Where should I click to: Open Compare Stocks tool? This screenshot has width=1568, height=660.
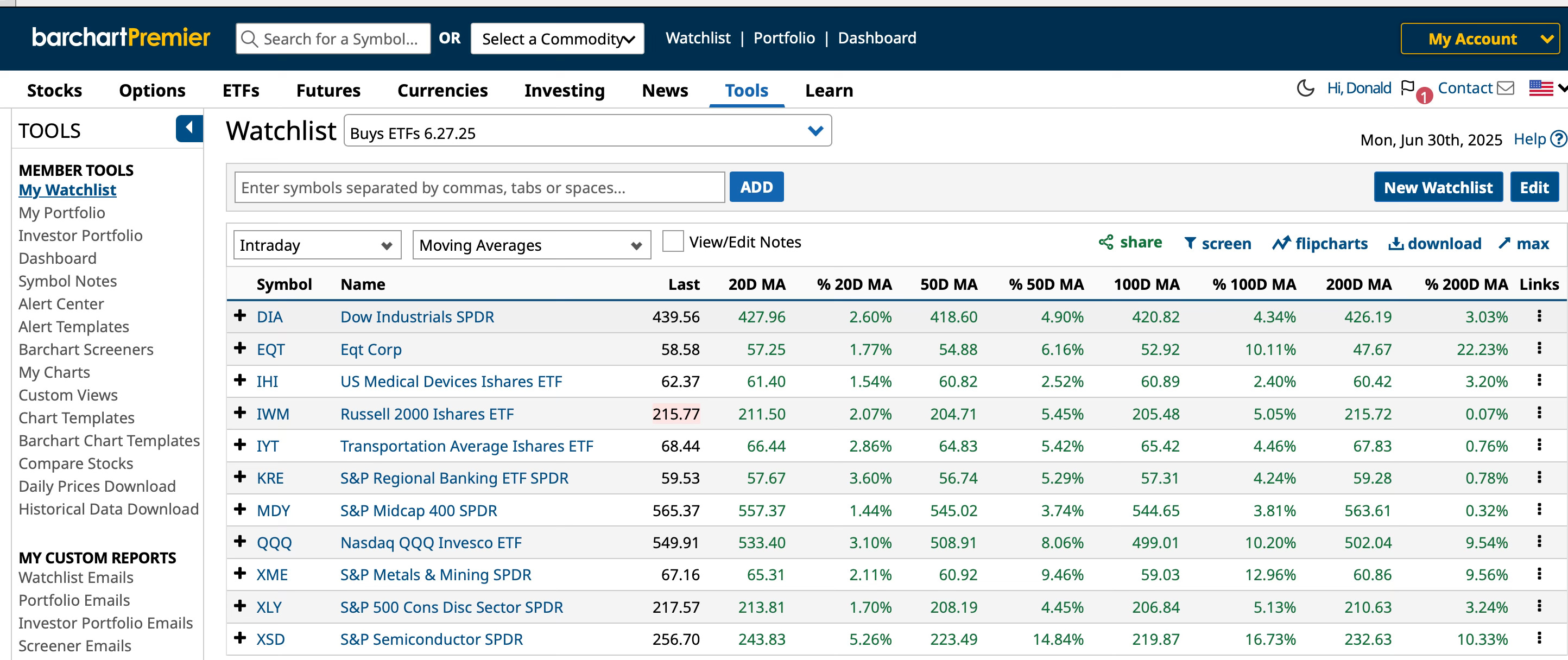(75, 464)
